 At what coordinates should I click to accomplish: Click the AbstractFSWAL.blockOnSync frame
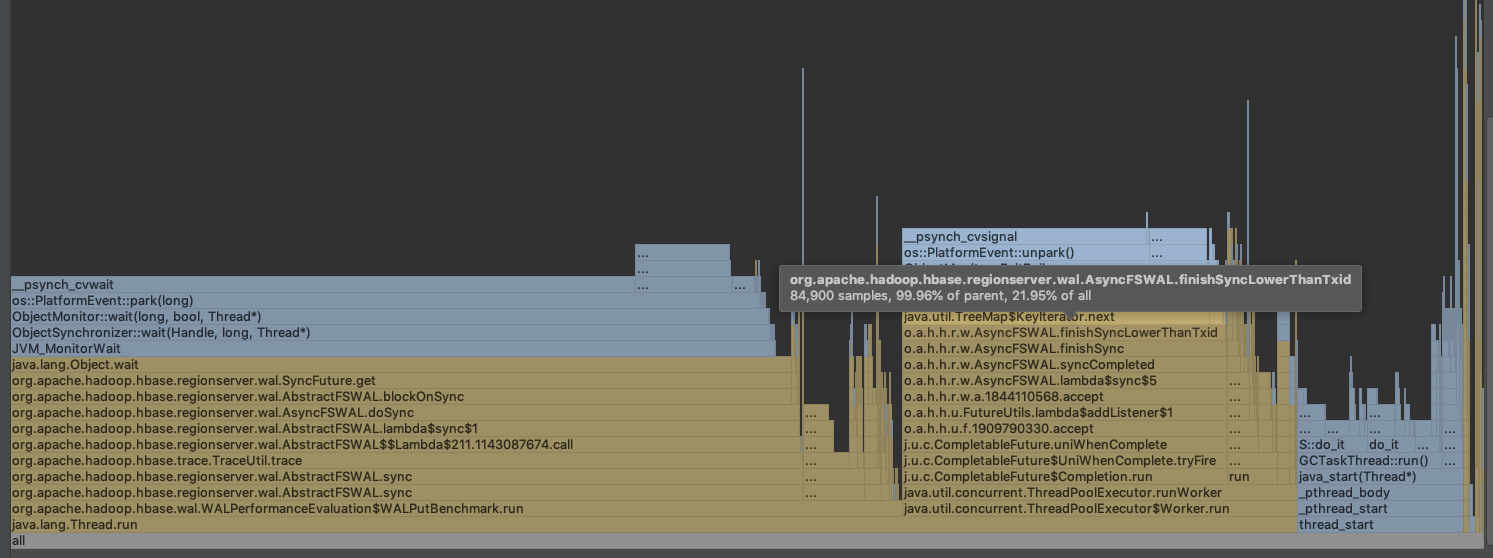[406, 397]
